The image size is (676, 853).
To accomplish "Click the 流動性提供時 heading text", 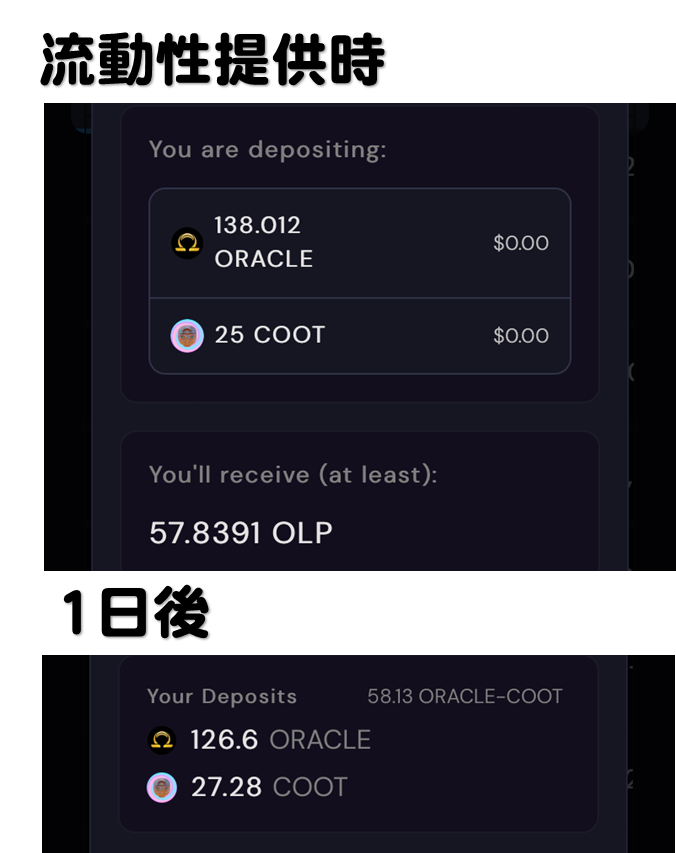I will (x=213, y=59).
